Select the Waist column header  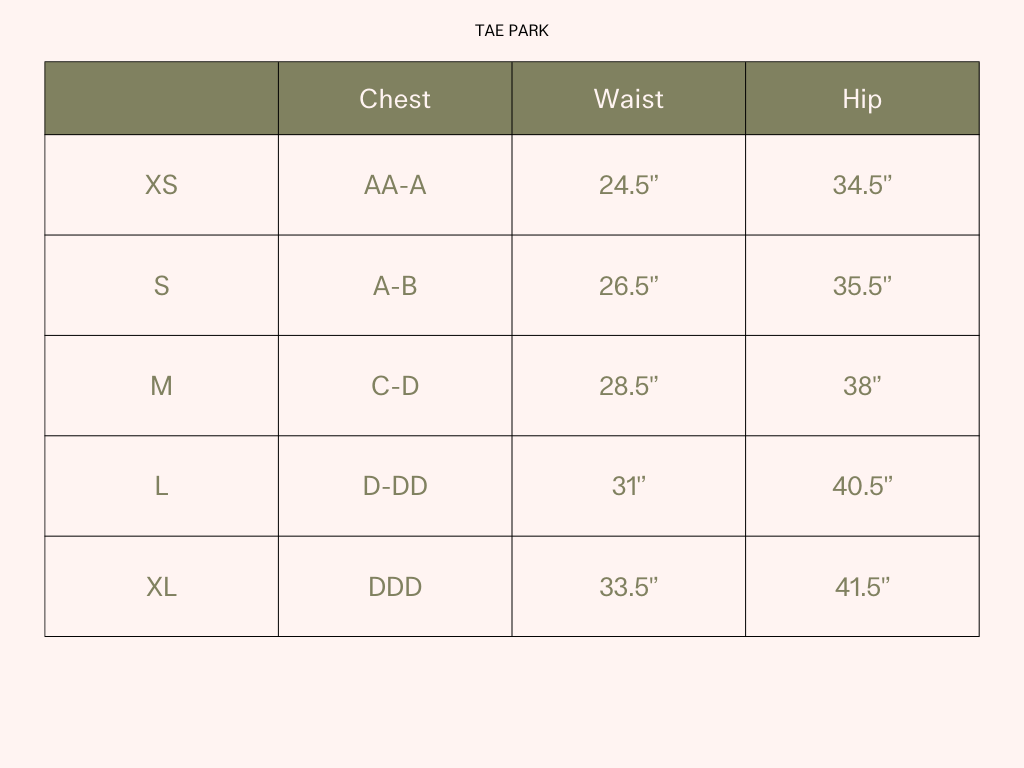628,99
